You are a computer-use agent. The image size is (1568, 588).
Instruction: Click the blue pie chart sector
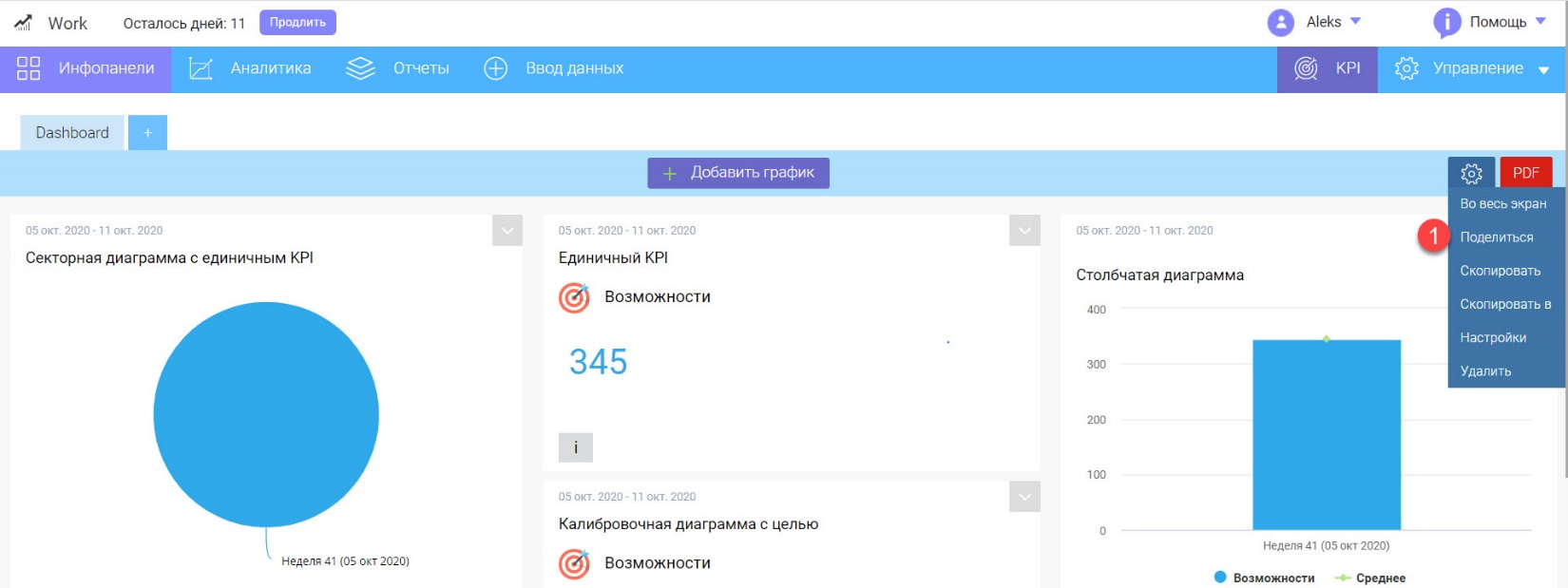coord(266,414)
